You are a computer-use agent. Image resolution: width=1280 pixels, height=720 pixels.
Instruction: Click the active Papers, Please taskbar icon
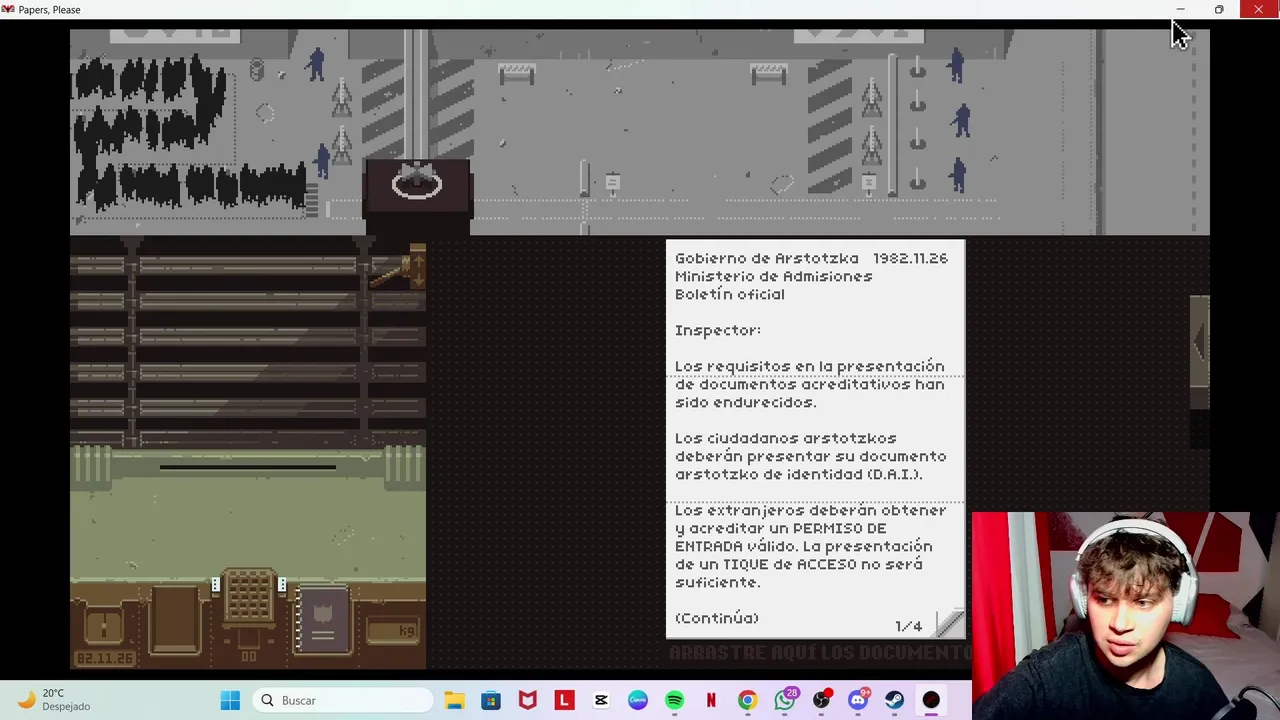931,701
